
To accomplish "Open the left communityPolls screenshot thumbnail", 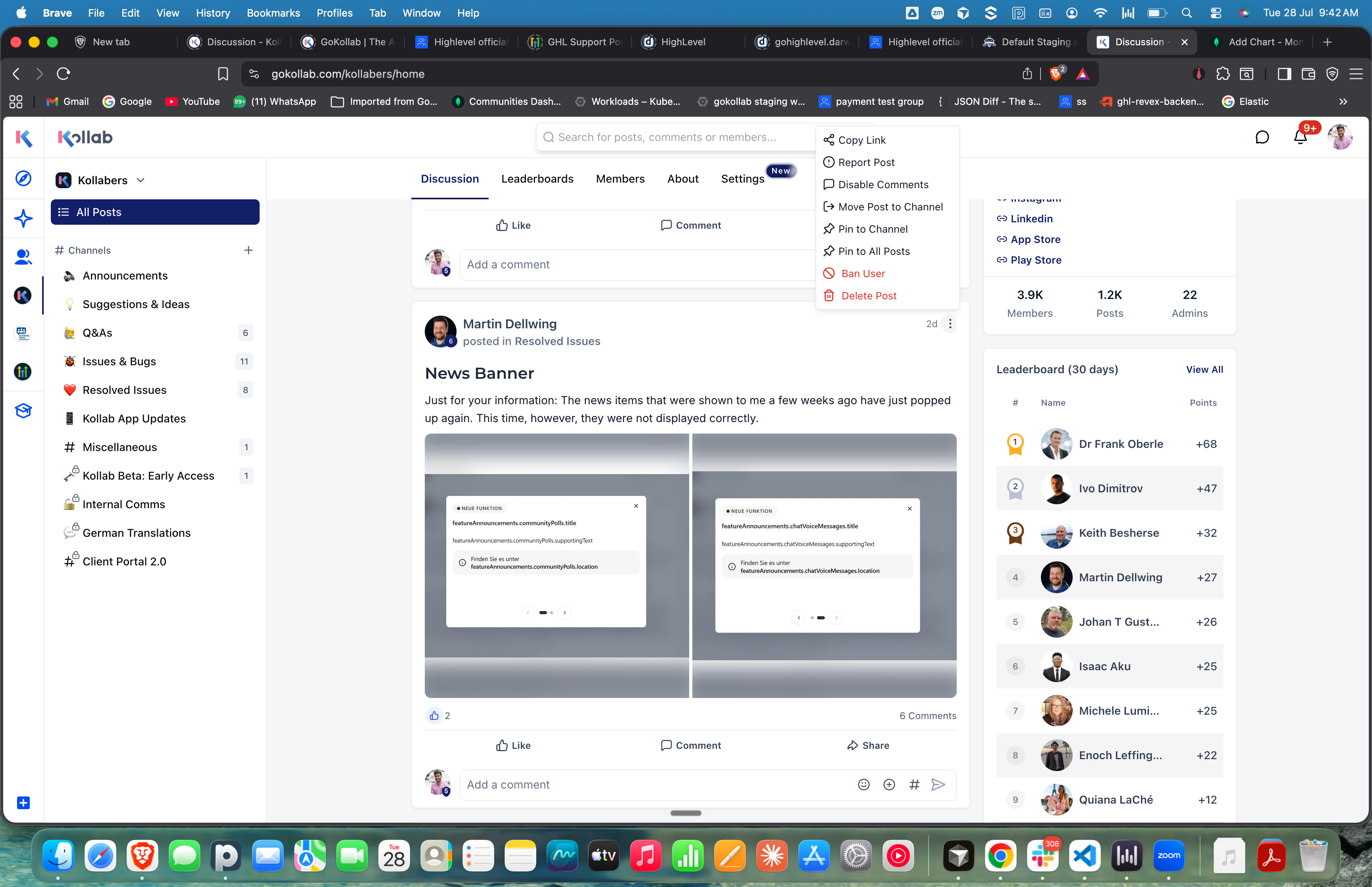I will pos(557,566).
